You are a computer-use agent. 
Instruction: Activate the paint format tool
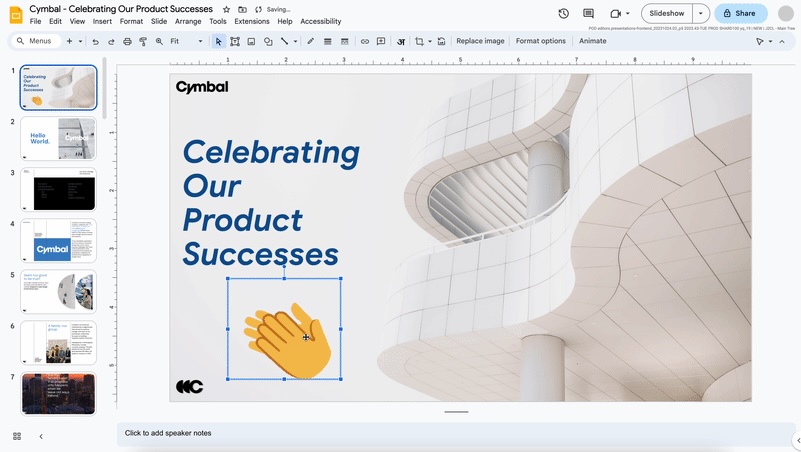pos(143,41)
